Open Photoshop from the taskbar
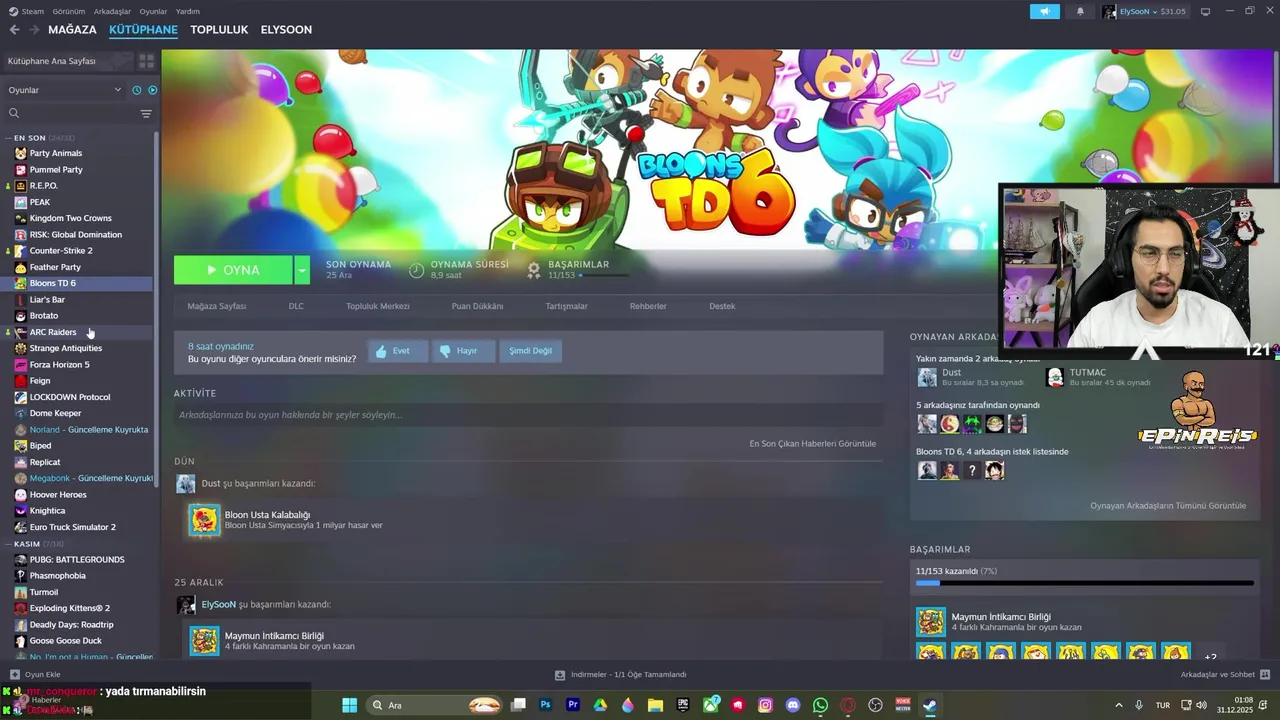The image size is (1280, 720). 546,705
